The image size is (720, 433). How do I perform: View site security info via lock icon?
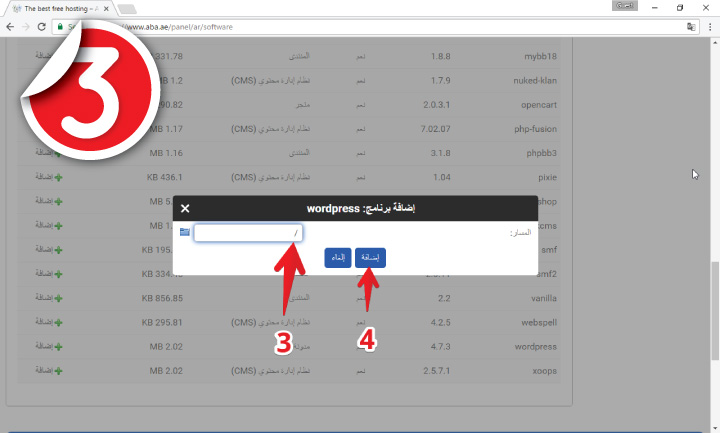click(x=60, y=27)
